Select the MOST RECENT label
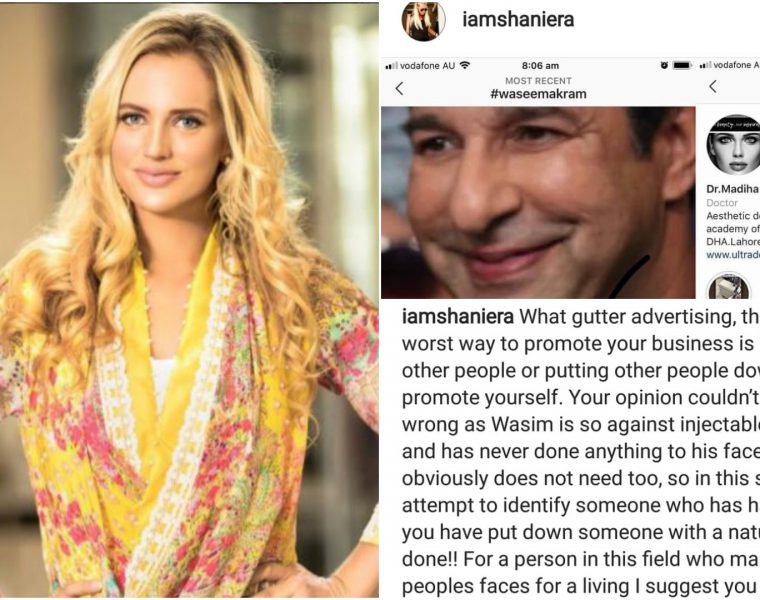This screenshot has width=760, height=600. tap(538, 80)
